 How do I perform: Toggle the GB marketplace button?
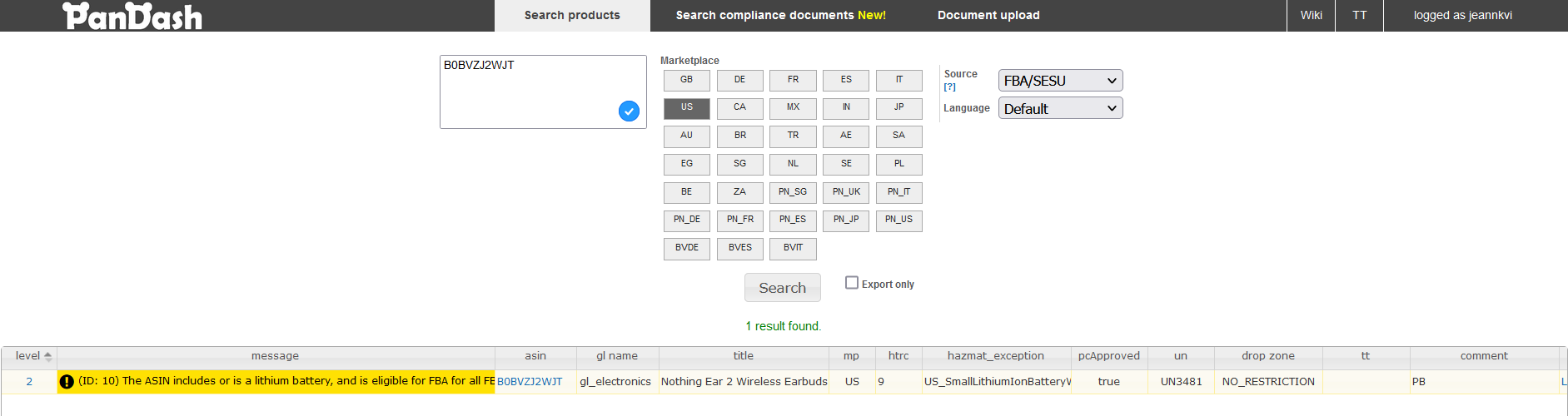(x=686, y=80)
